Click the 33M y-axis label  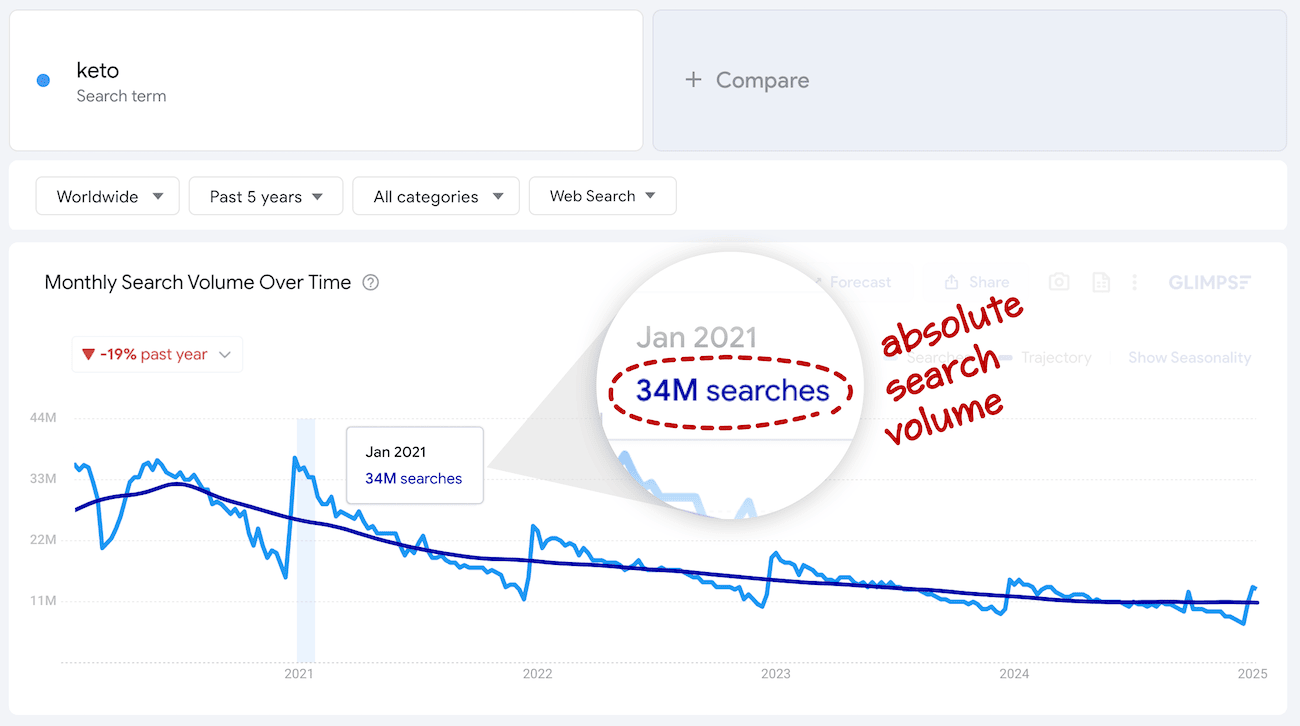click(x=44, y=478)
